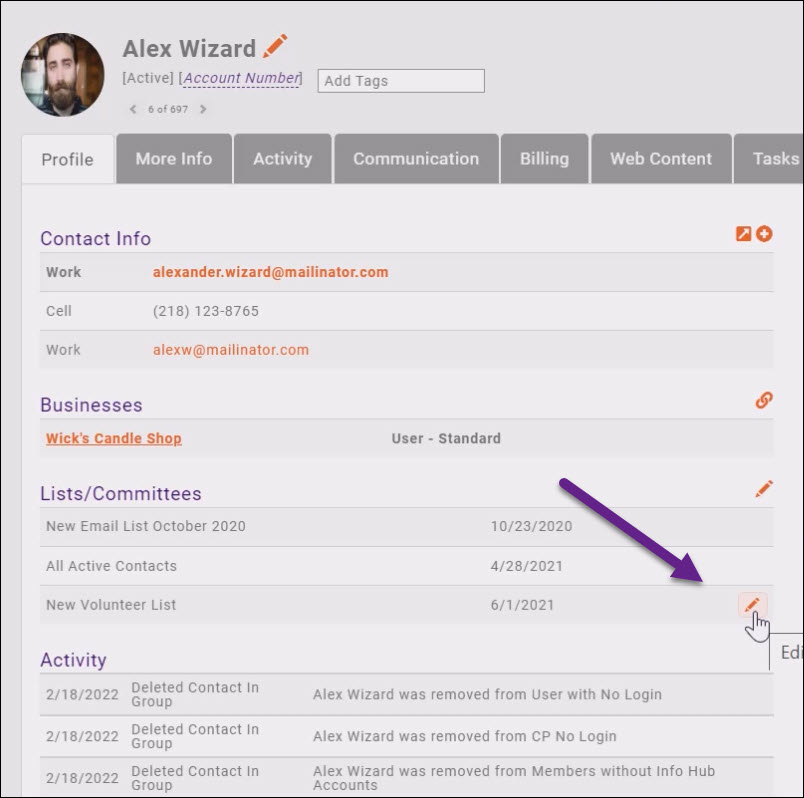The width and height of the screenshot is (804, 798).
Task: Click the pencil icon in Lists/Committees header
Action: 764,489
